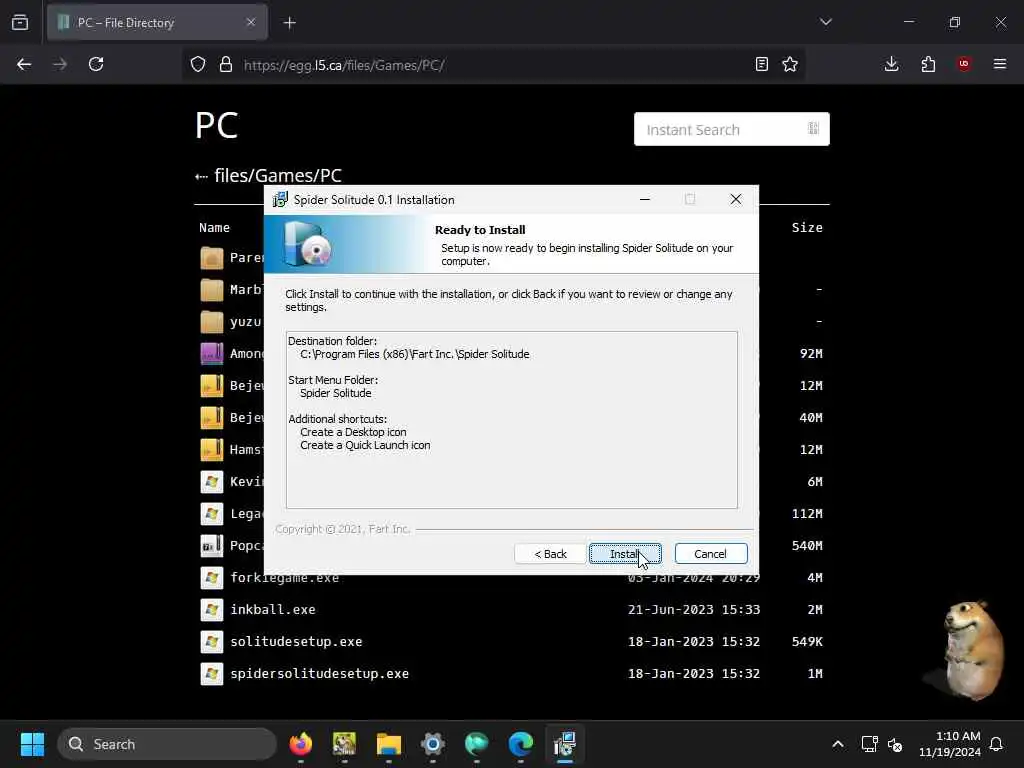Go back one page in the browser
This screenshot has height=768, width=1024.
24,64
